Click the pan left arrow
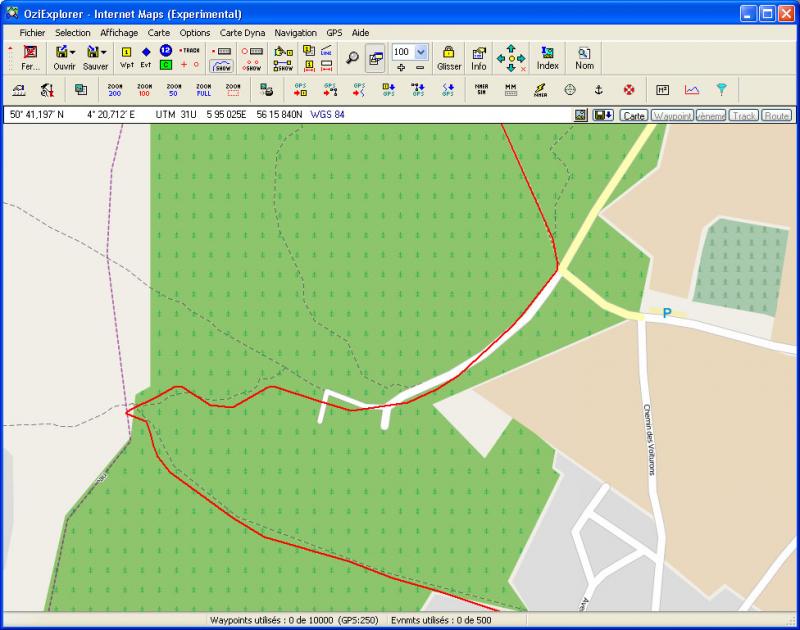 [501, 59]
